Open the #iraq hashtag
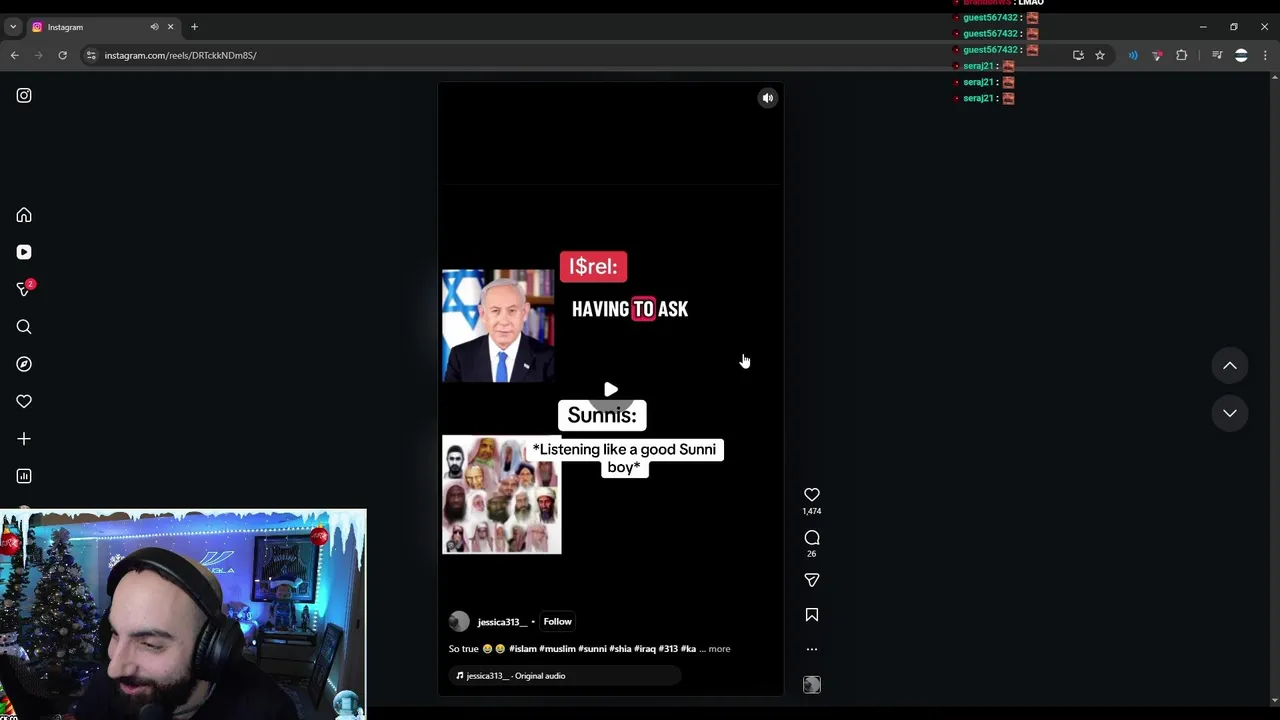 [x=645, y=649]
